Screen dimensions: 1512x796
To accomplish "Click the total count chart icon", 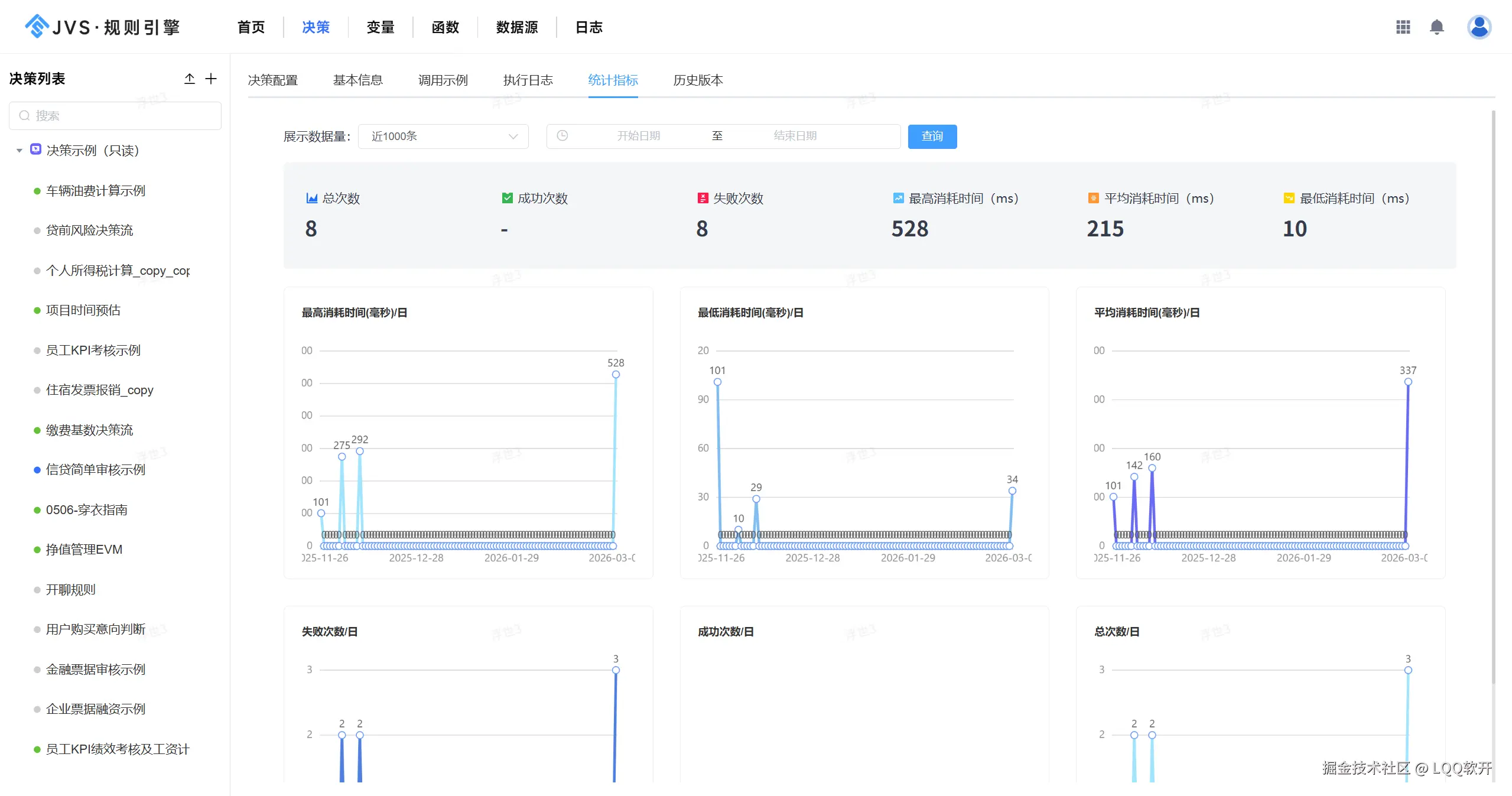I will (311, 199).
